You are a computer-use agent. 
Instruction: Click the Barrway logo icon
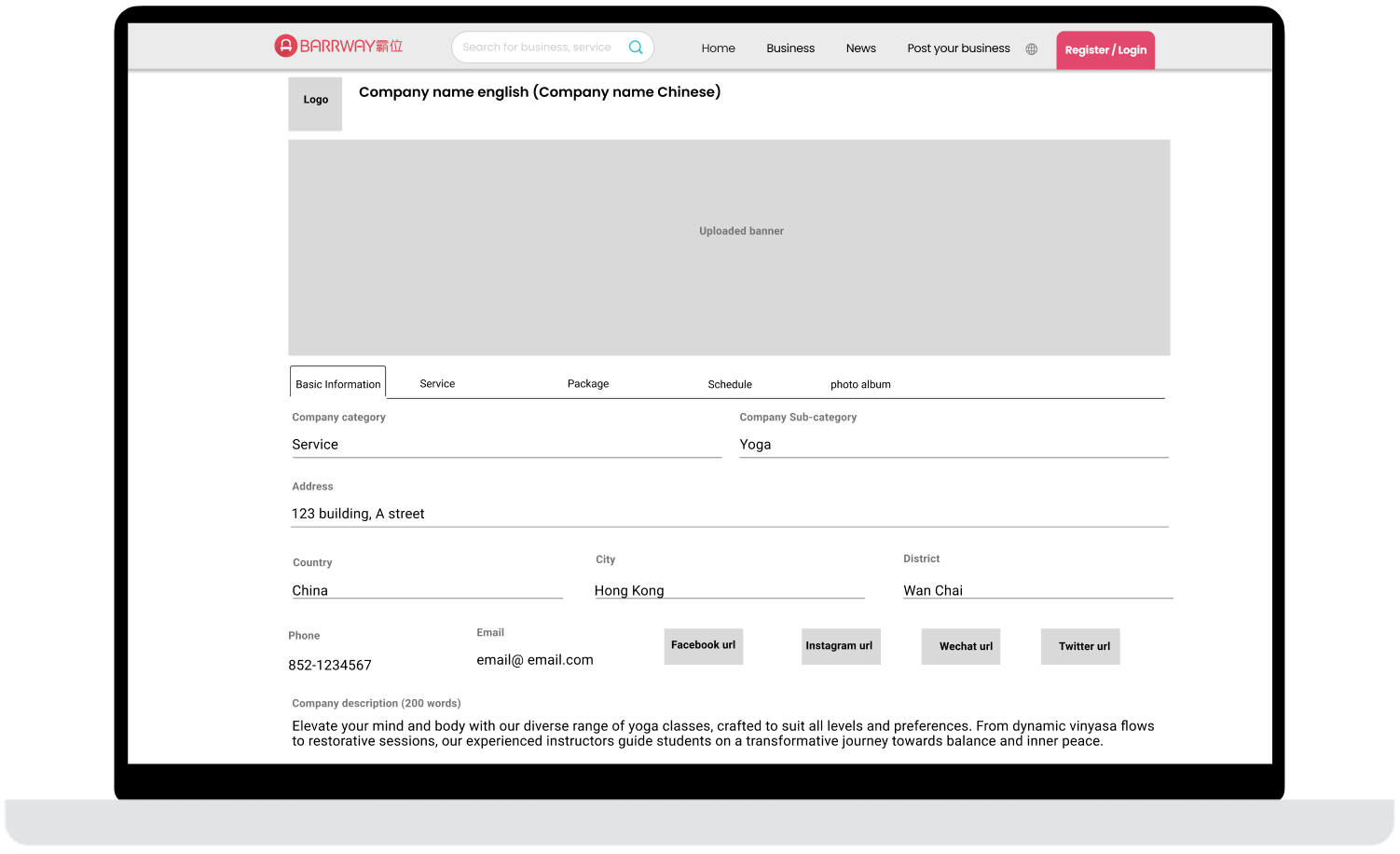tap(285, 46)
